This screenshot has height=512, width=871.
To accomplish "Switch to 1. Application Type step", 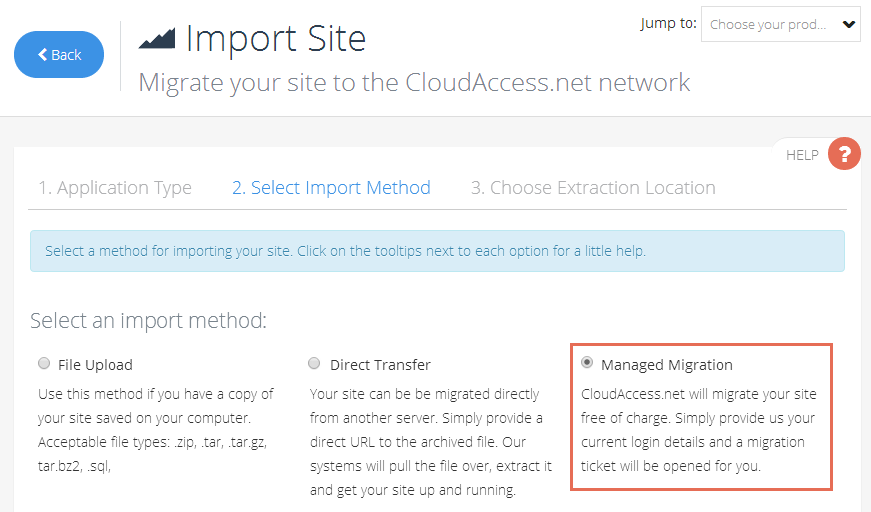I will click(x=115, y=188).
